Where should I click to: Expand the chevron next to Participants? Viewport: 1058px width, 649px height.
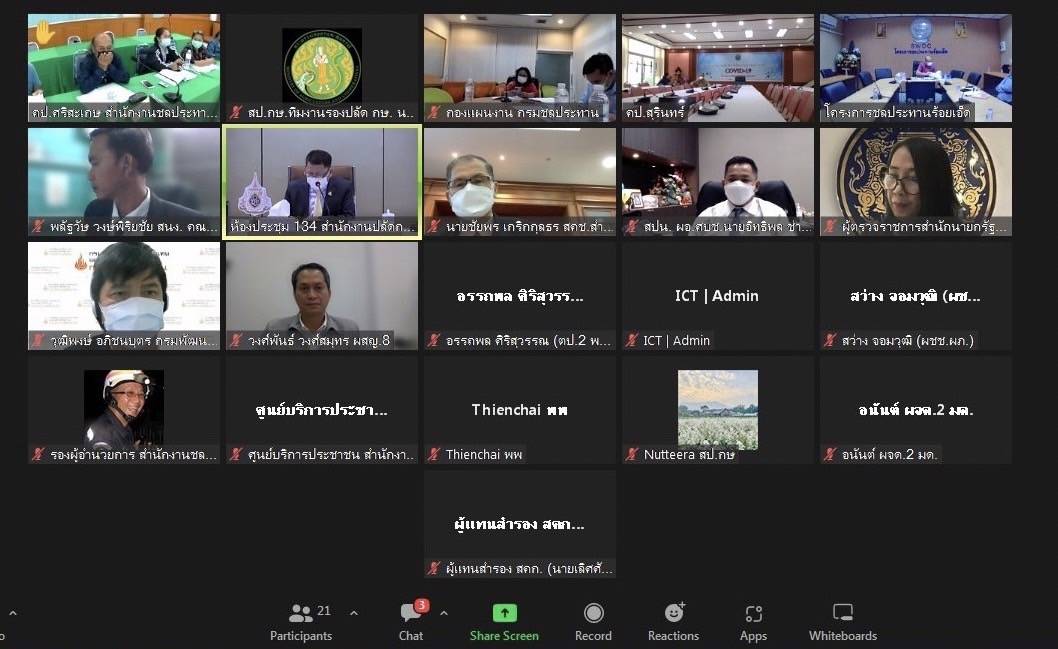pyautogui.click(x=354, y=613)
